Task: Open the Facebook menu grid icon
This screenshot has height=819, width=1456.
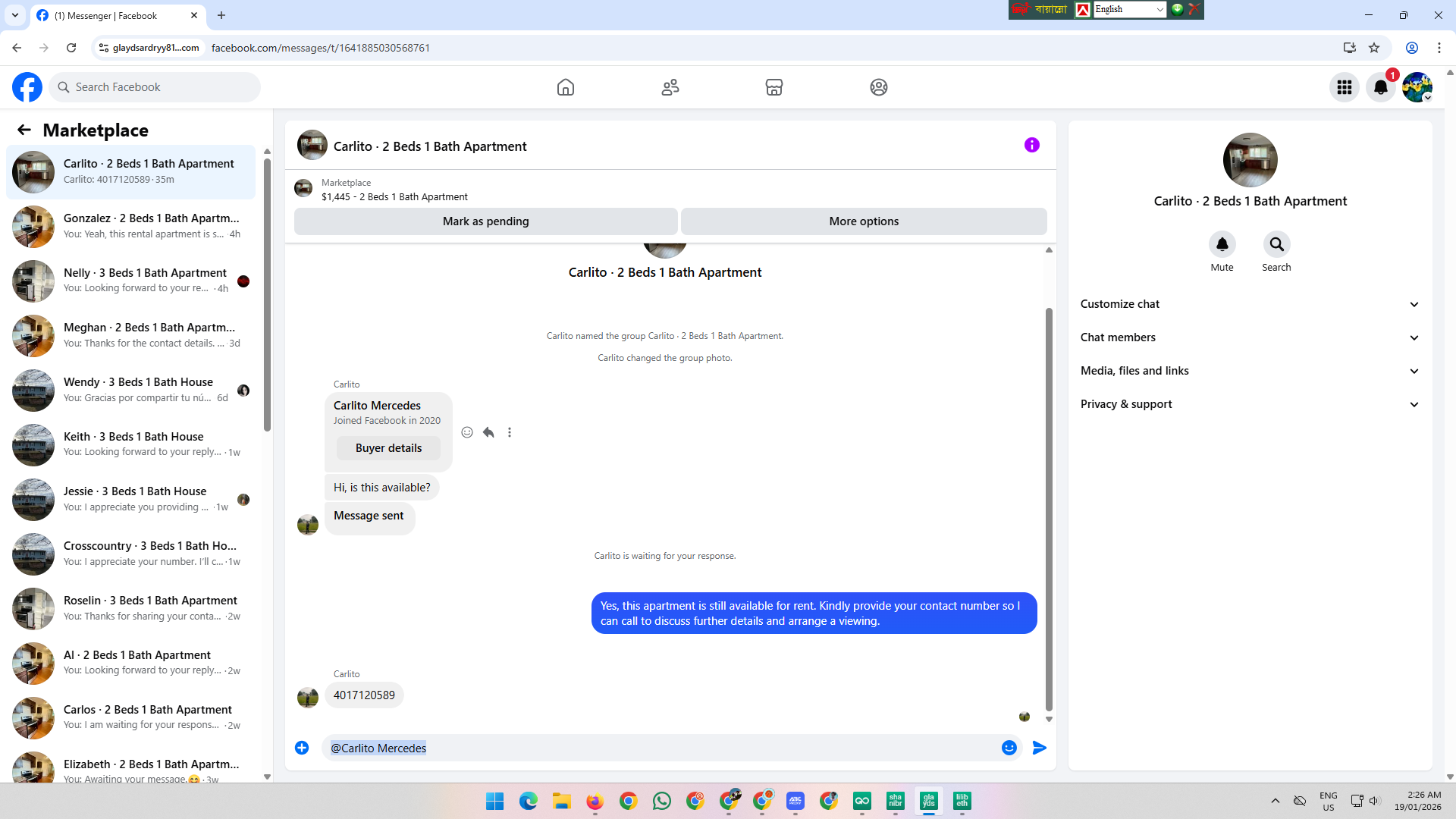Action: 1345,87
